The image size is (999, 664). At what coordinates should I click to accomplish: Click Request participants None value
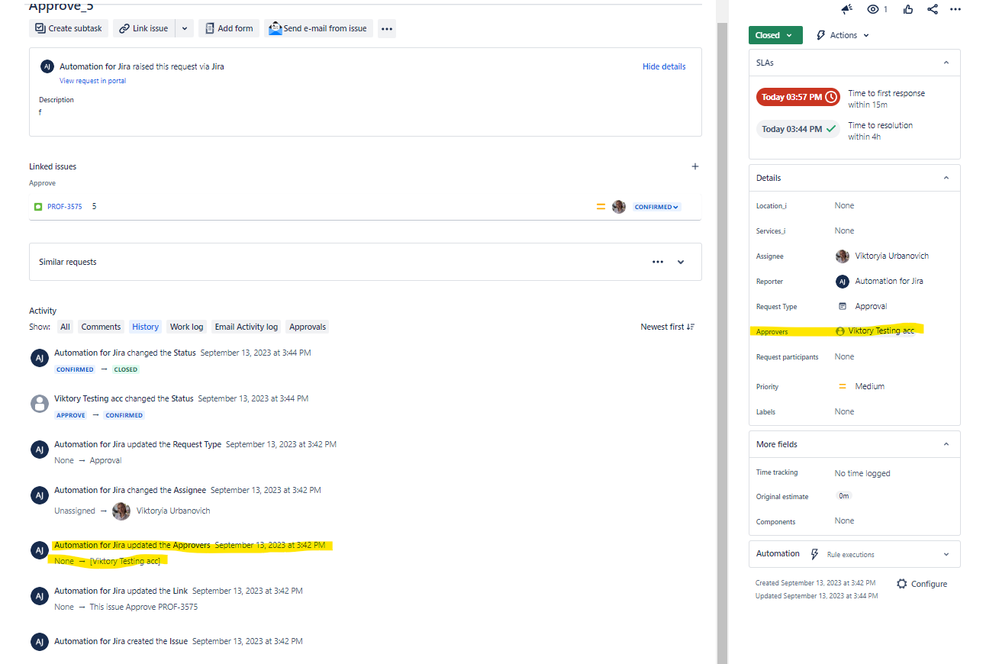coord(844,357)
